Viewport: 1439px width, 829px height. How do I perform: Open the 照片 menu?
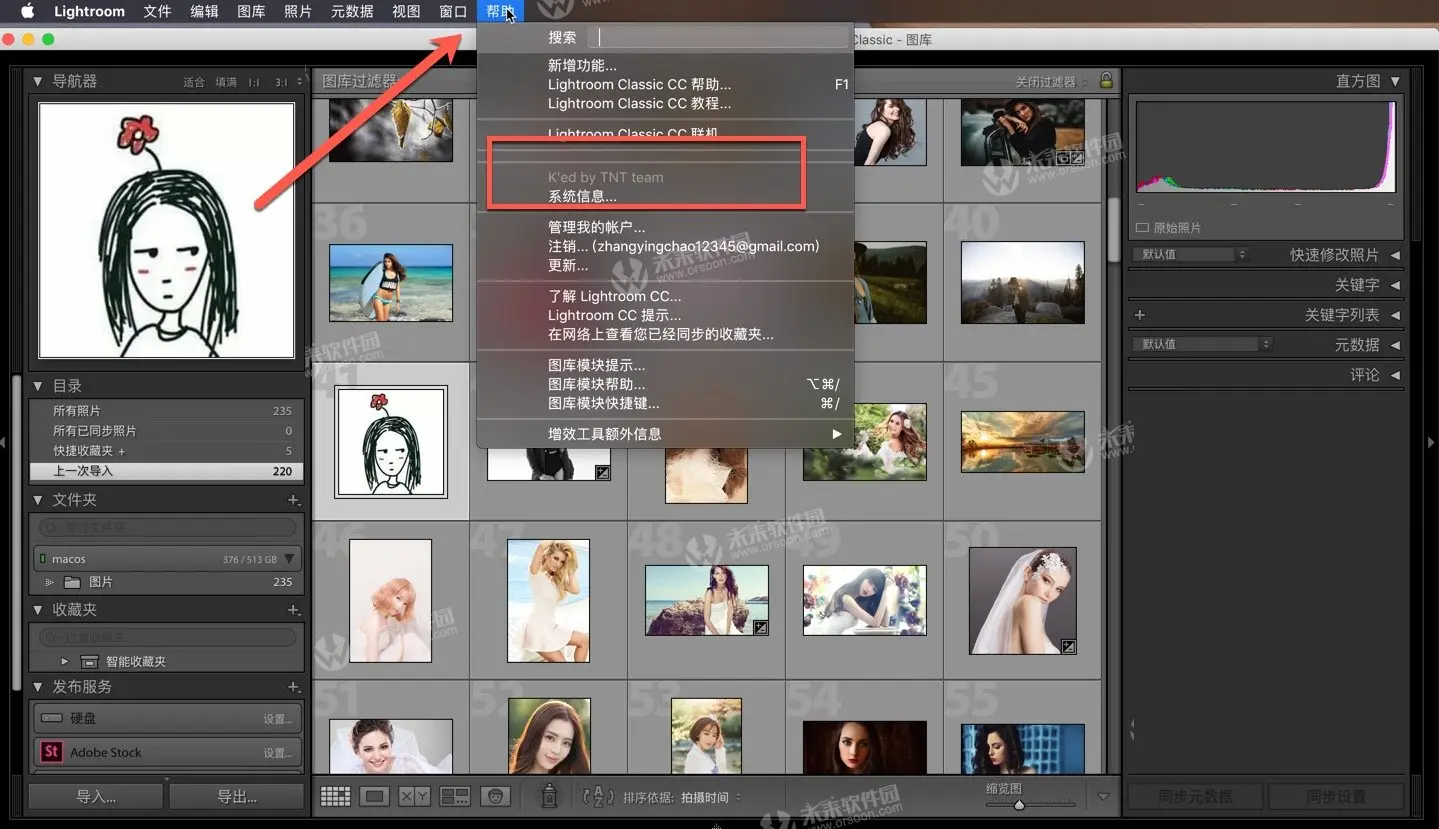[298, 11]
